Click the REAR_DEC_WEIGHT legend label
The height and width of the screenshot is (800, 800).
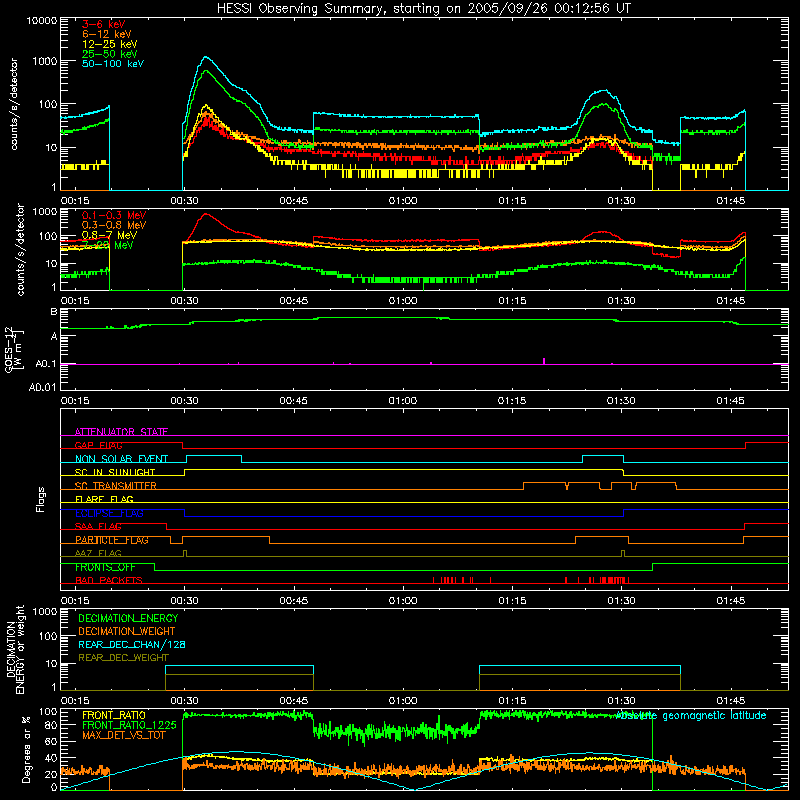click(123, 658)
